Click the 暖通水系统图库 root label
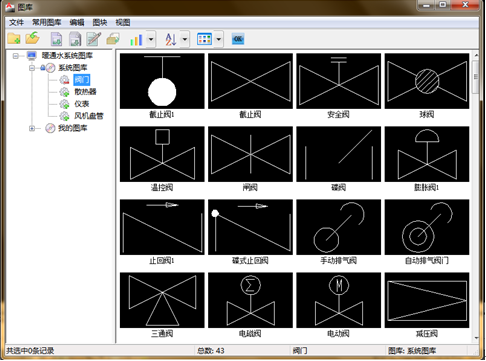 (67, 55)
